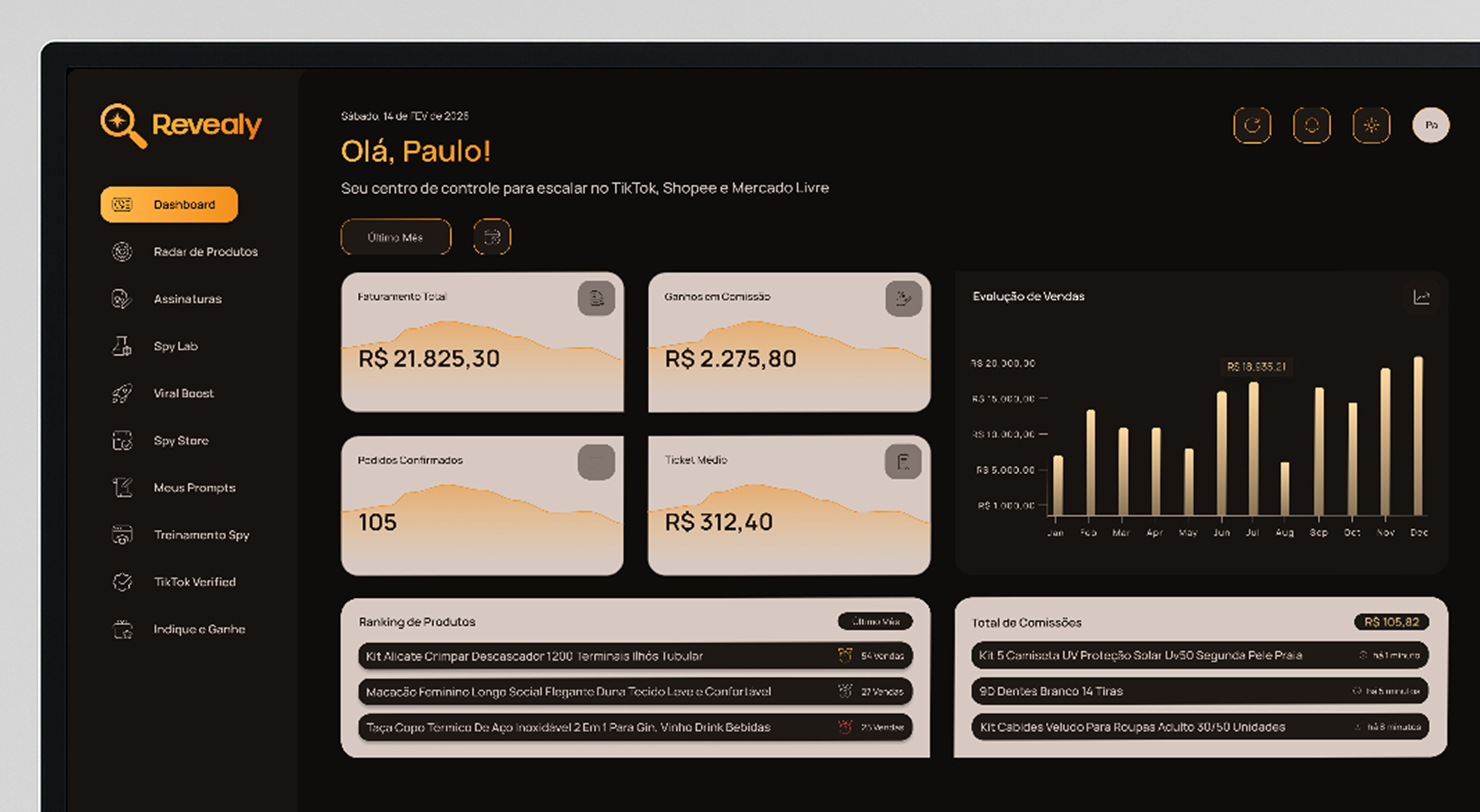The image size is (1480, 812).
Task: Select Dashboard in the sidebar
Action: [x=169, y=204]
